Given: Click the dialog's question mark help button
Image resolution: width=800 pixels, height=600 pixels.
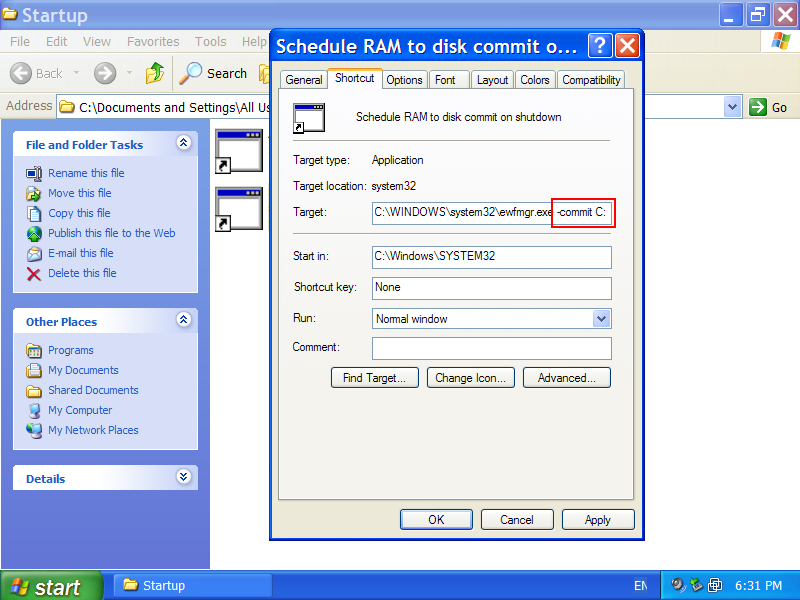Looking at the screenshot, I should 600,46.
